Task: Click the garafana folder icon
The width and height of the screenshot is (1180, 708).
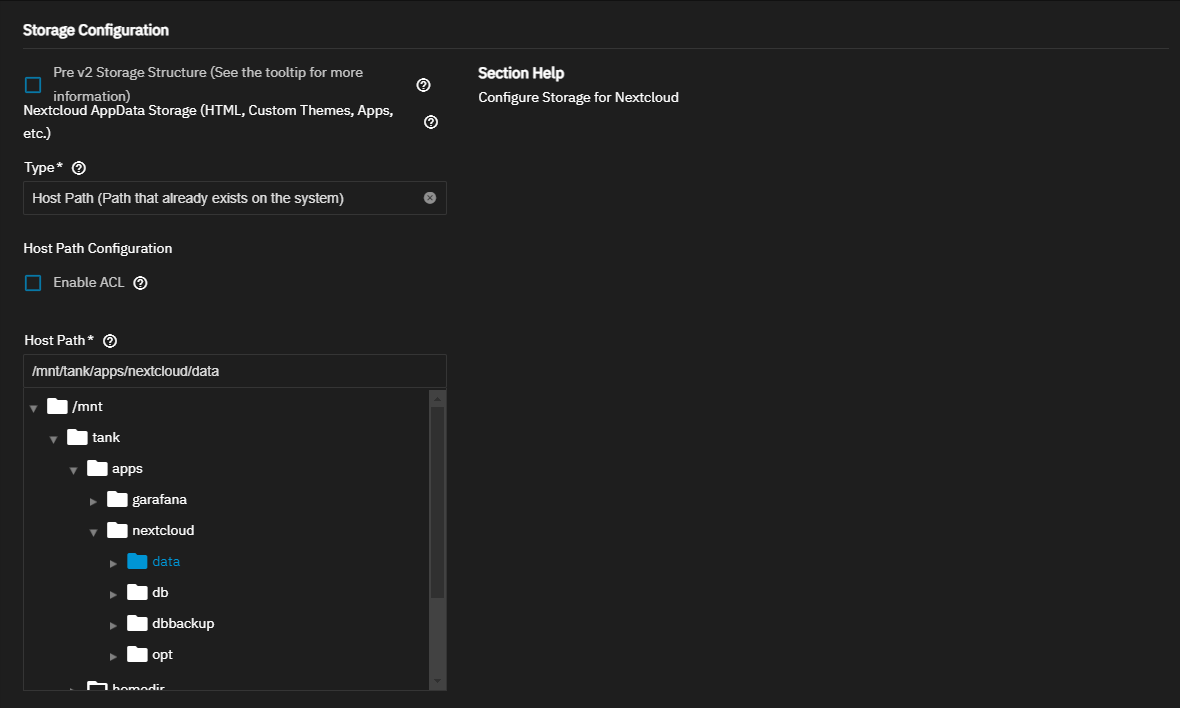Action: 117,499
